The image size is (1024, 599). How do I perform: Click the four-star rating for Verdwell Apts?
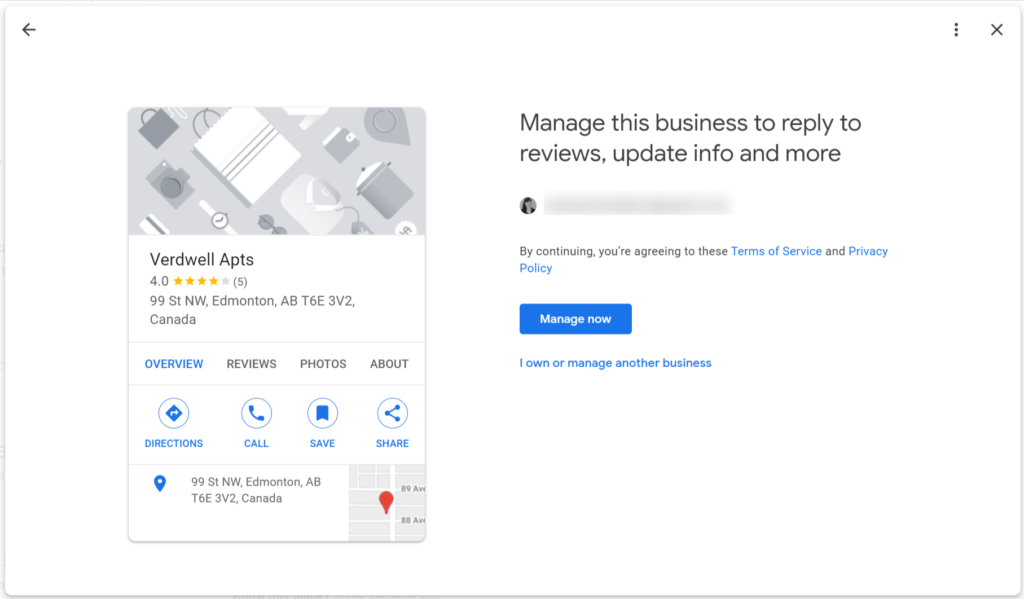tap(201, 282)
